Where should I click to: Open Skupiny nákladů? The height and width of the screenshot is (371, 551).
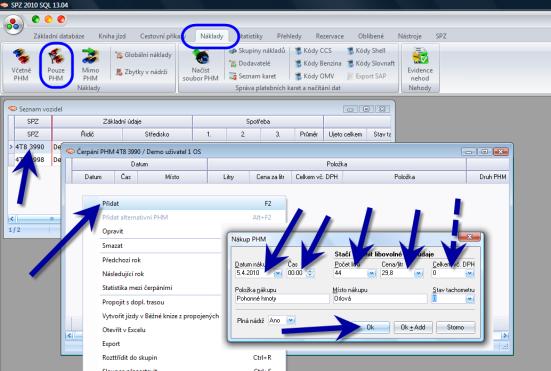tap(257, 51)
